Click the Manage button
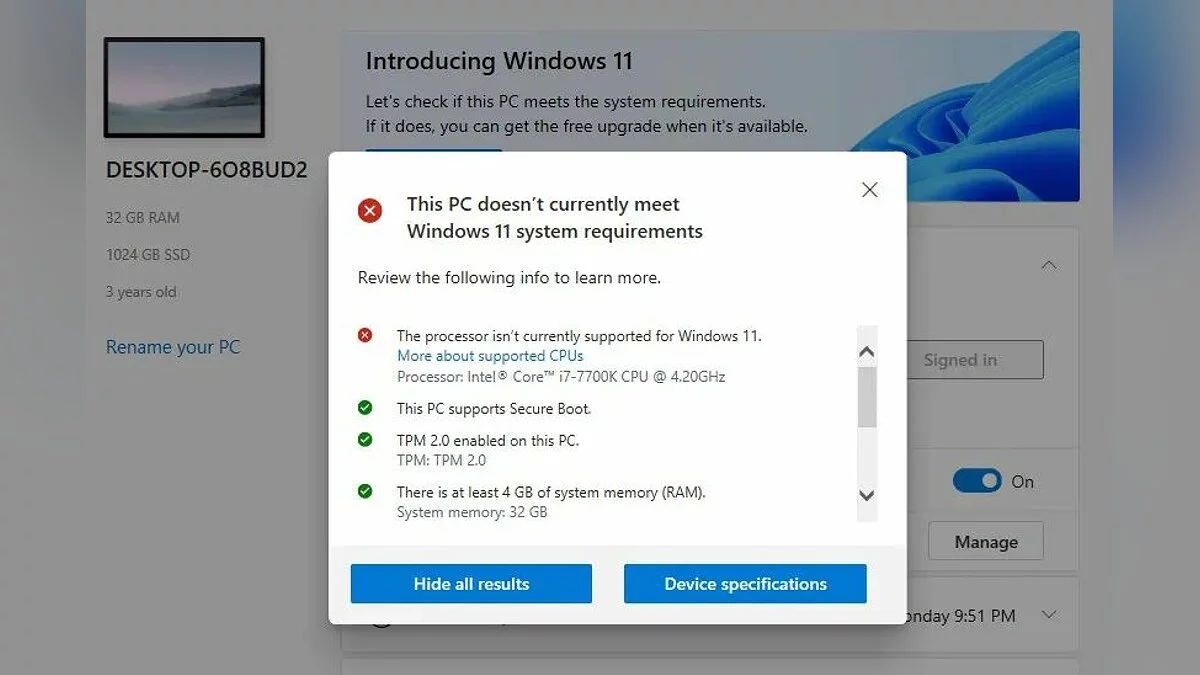 click(986, 542)
